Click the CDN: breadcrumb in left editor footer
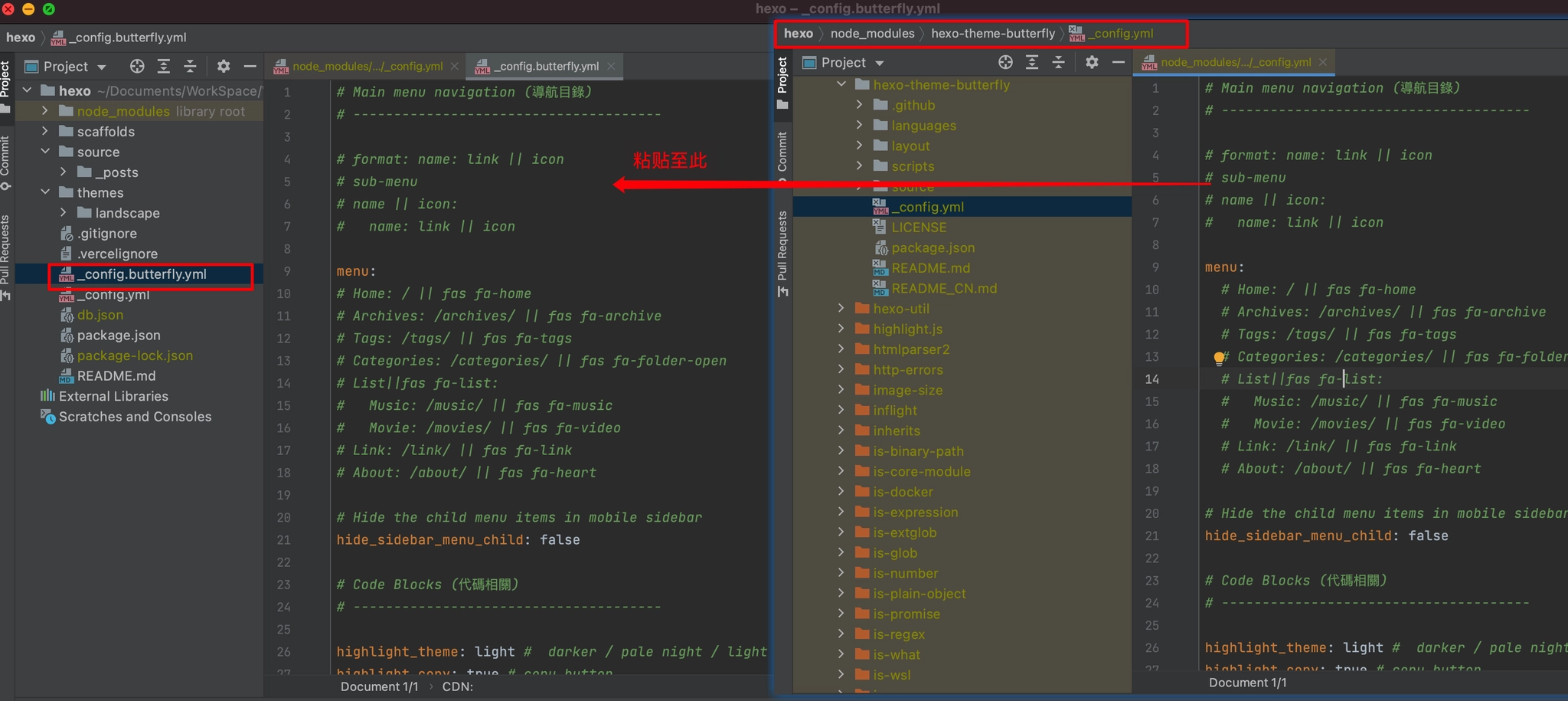Screen dimensions: 1568x701 (x=457, y=686)
